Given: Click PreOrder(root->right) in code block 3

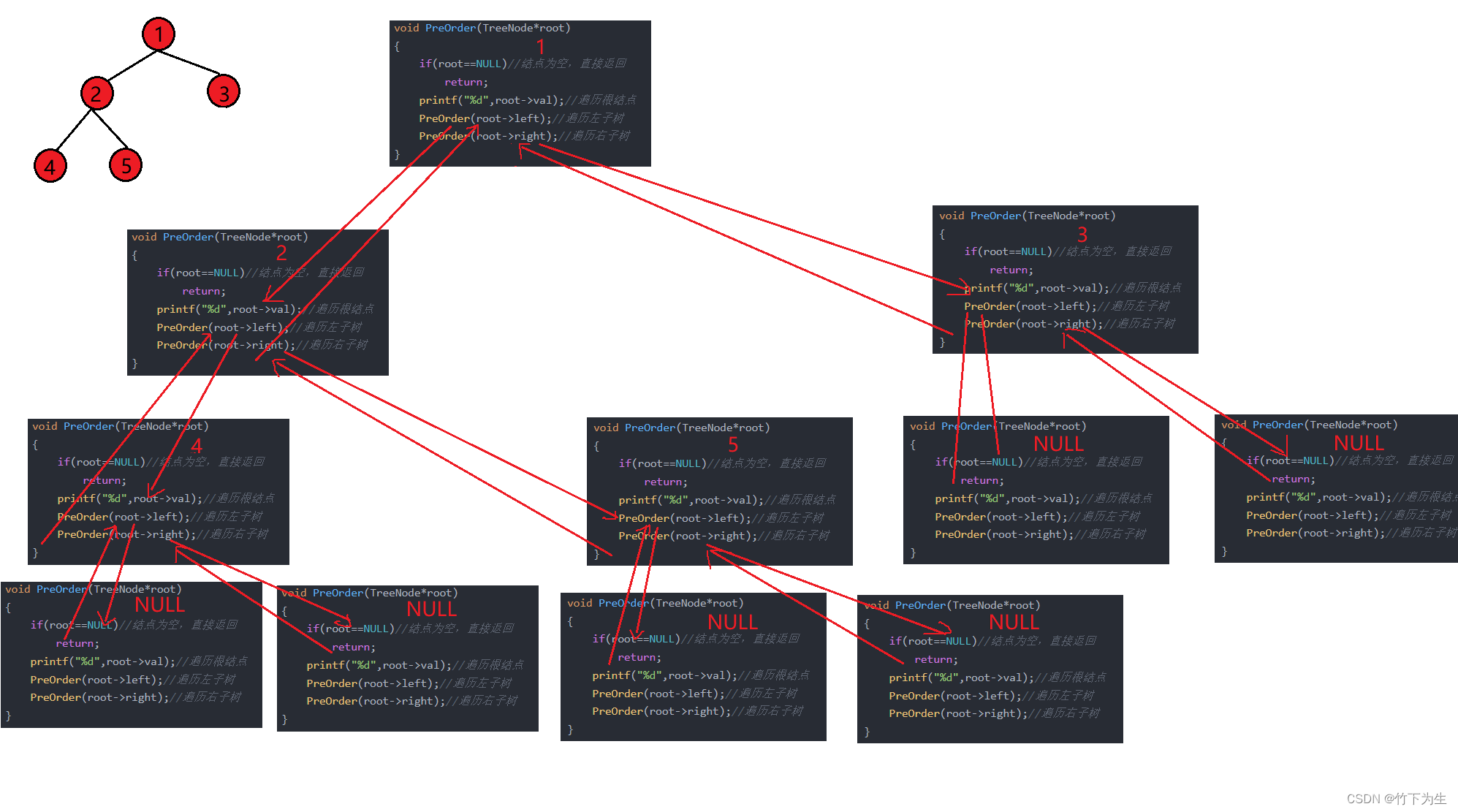Looking at the screenshot, I should [1070, 324].
